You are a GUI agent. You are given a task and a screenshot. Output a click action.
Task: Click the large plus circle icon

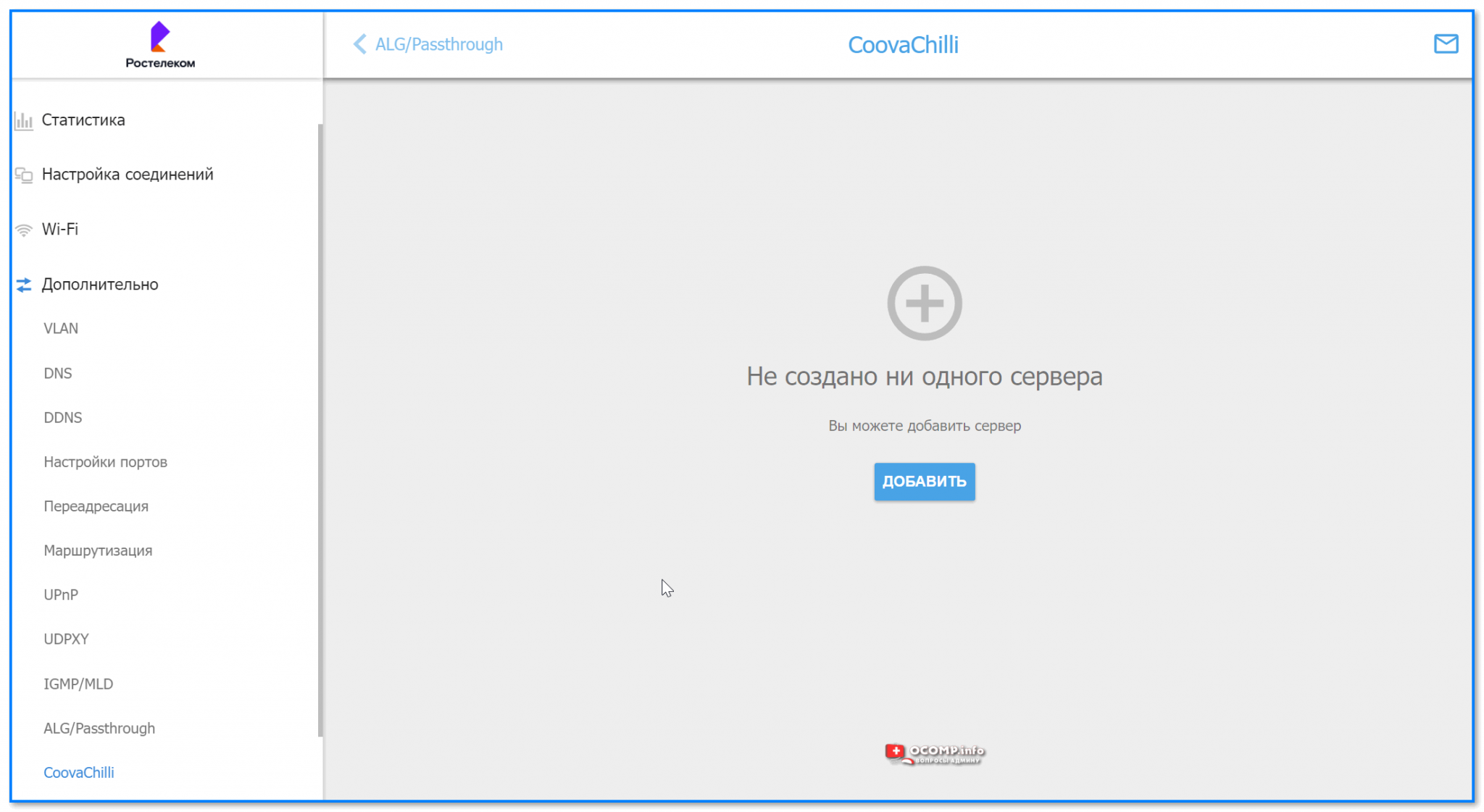pos(925,303)
